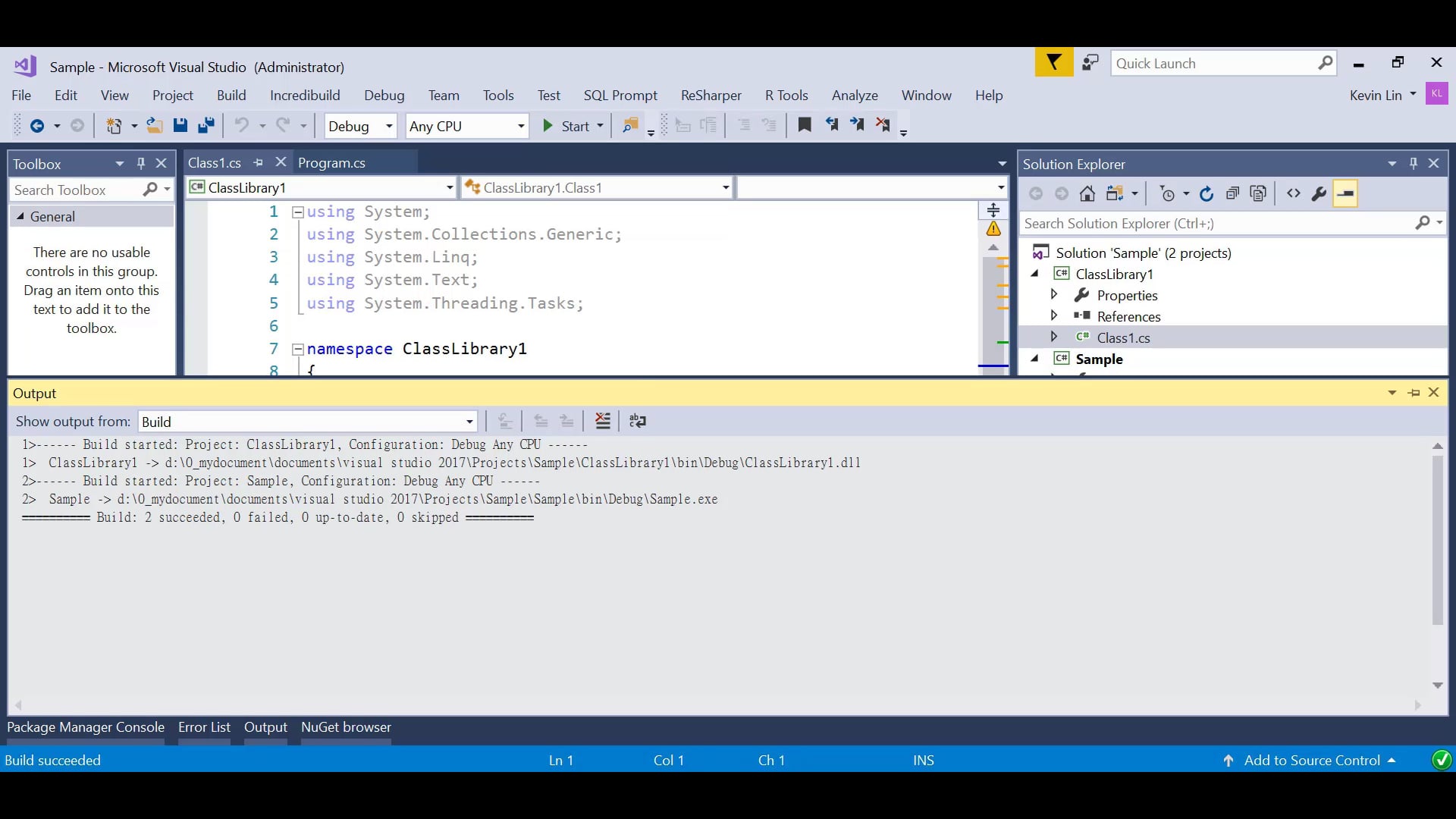Viewport: 1456px width, 819px height.
Task: Toggle Show All Files in Solution Explorer
Action: click(1258, 194)
